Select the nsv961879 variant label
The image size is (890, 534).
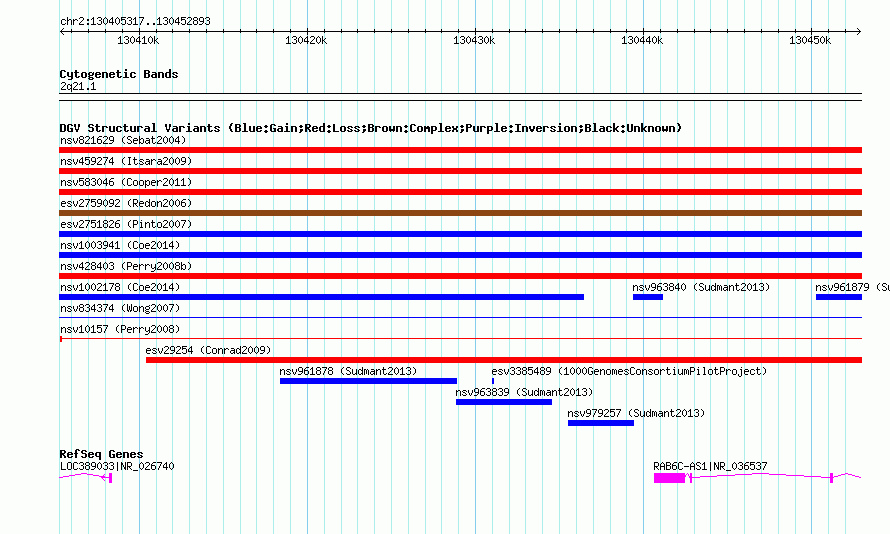point(852,287)
